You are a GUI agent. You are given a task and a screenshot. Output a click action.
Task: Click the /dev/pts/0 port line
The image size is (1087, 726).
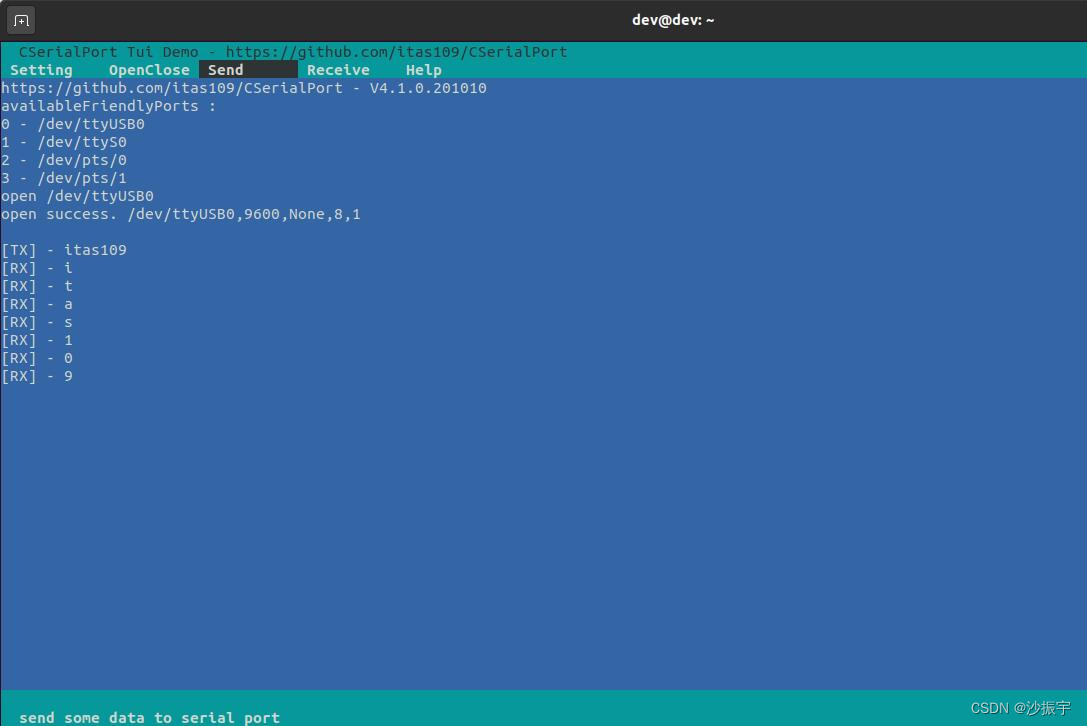(63, 160)
